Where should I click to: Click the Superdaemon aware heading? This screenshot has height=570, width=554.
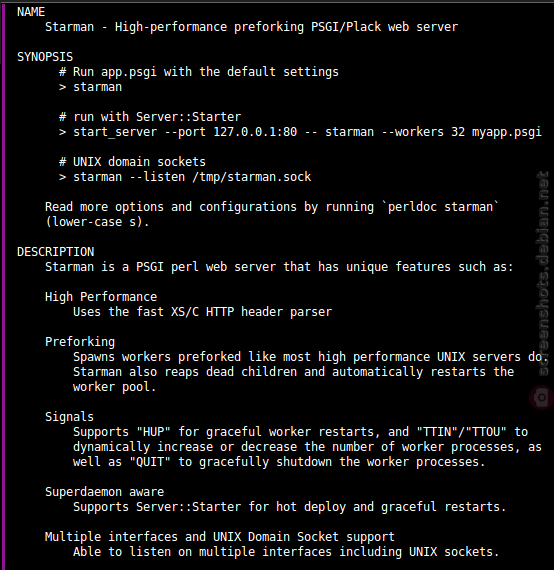coord(105,492)
